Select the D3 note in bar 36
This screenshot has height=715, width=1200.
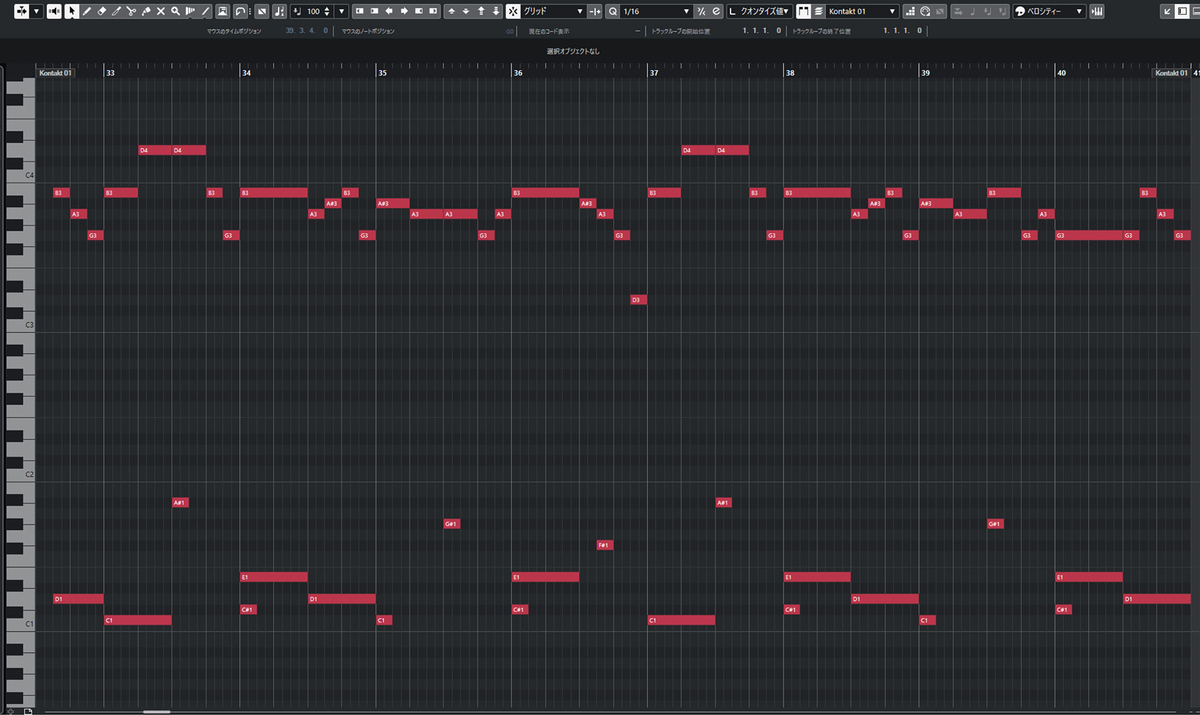[638, 300]
